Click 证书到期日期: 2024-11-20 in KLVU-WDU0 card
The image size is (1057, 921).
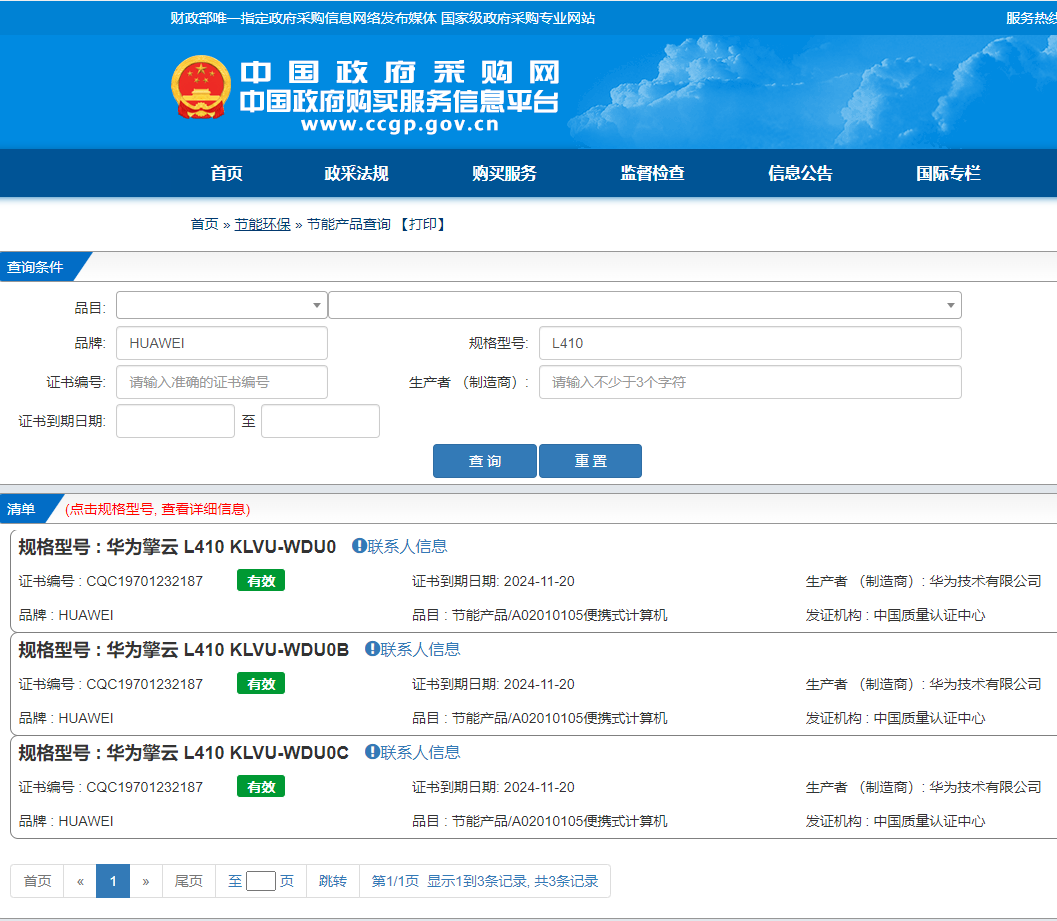(x=493, y=581)
